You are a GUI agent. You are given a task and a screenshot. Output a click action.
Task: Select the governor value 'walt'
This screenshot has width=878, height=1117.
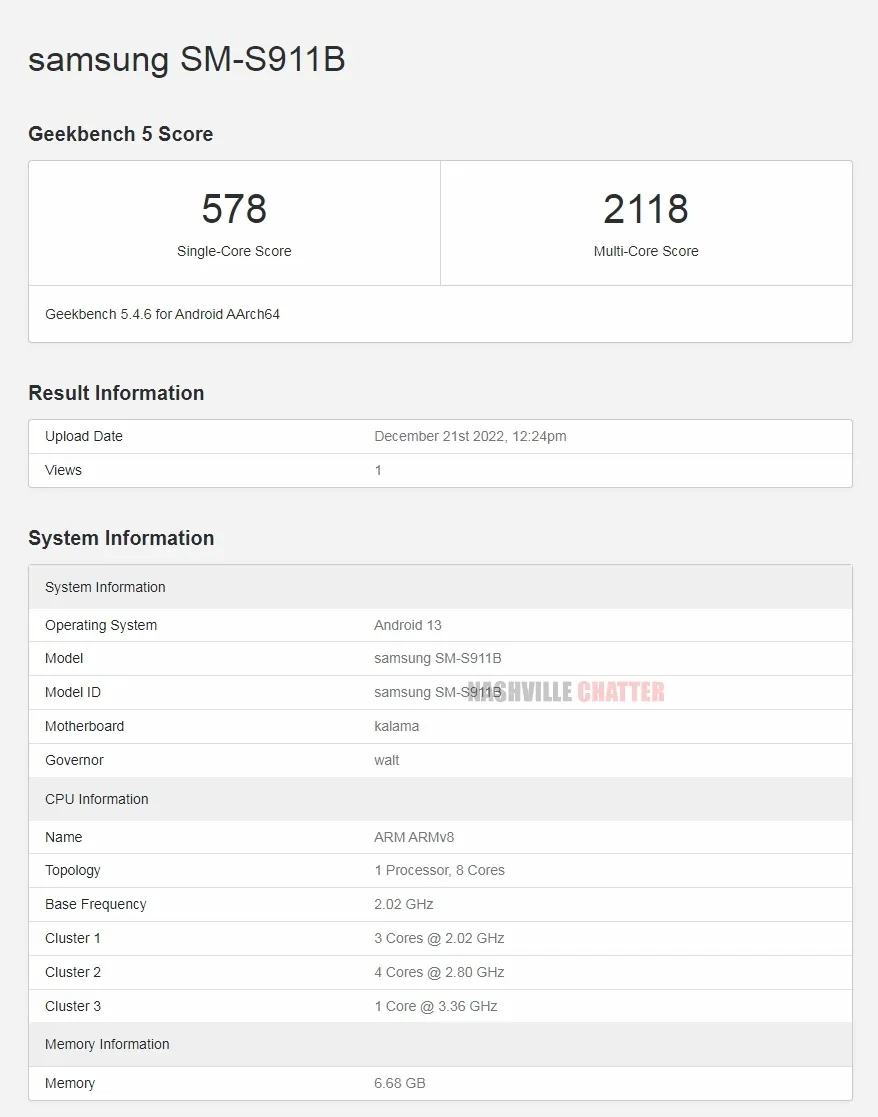(387, 760)
